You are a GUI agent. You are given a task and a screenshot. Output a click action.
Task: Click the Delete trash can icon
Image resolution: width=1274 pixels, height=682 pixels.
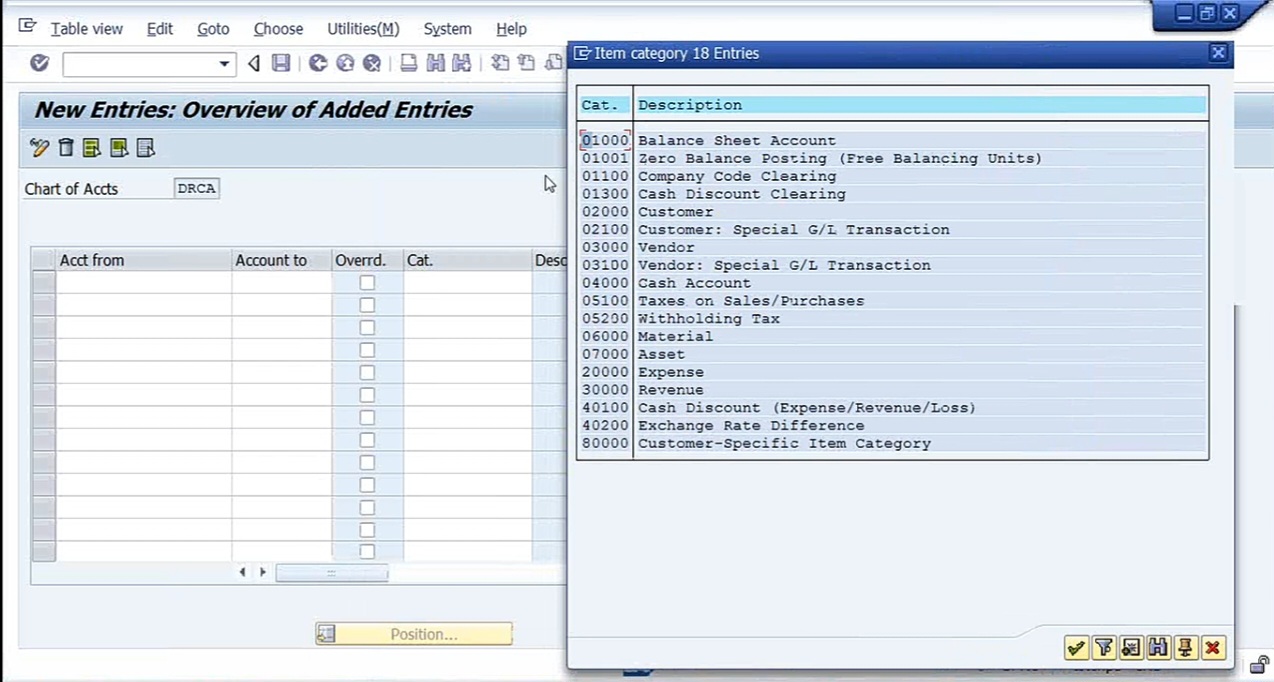click(x=66, y=148)
